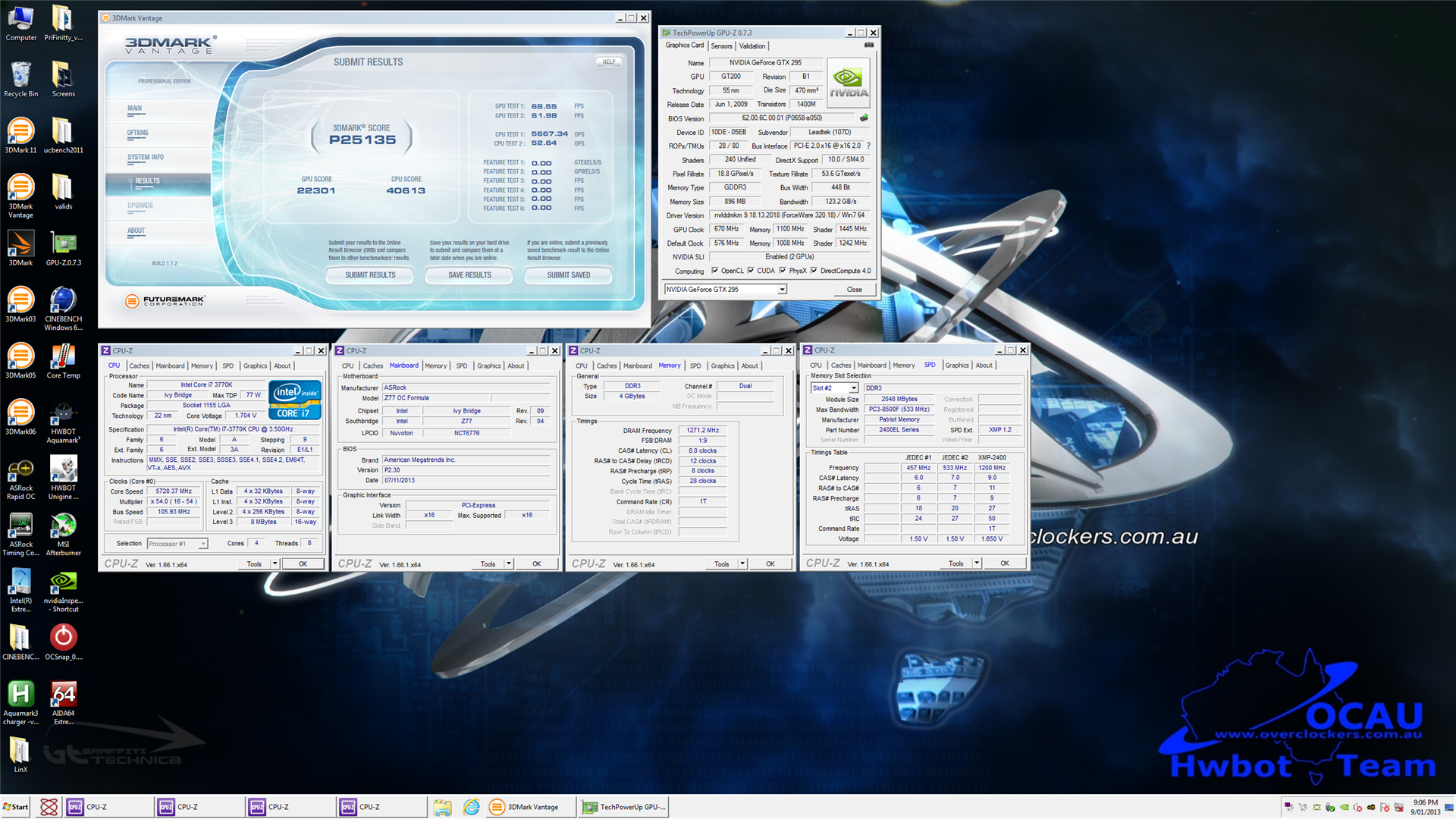Select the ASRock Timing Configurator icon

click(20, 534)
